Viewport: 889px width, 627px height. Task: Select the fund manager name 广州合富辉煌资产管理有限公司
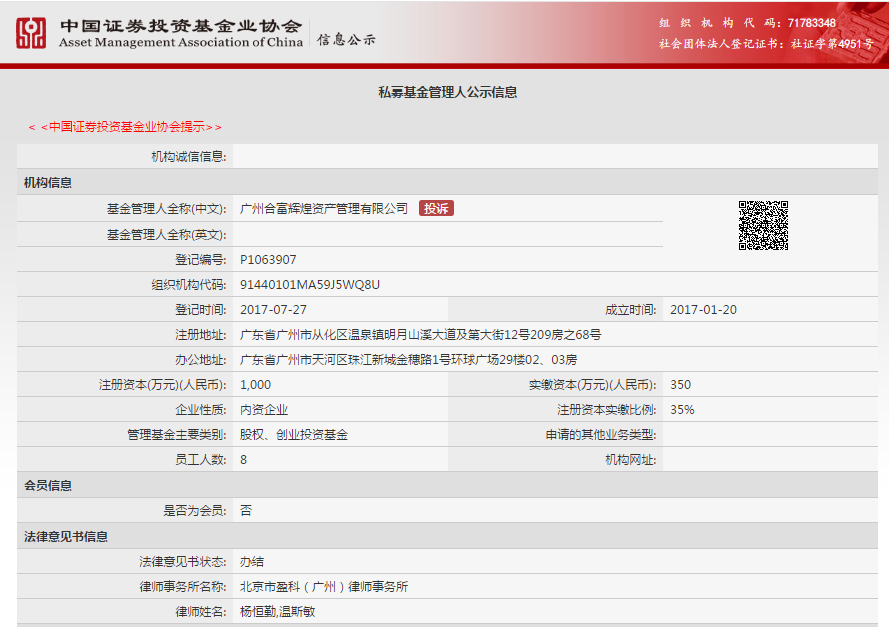[x=324, y=209]
